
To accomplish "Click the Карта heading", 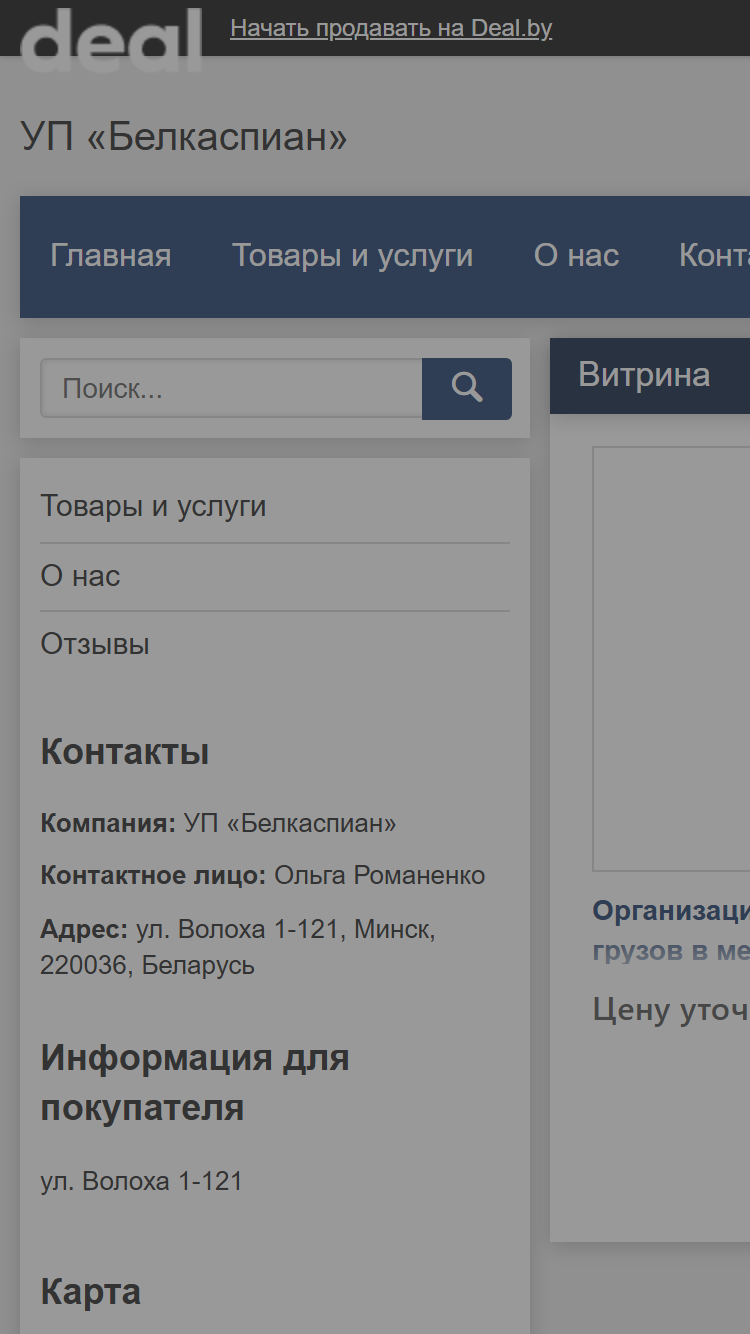I will click(x=90, y=1292).
